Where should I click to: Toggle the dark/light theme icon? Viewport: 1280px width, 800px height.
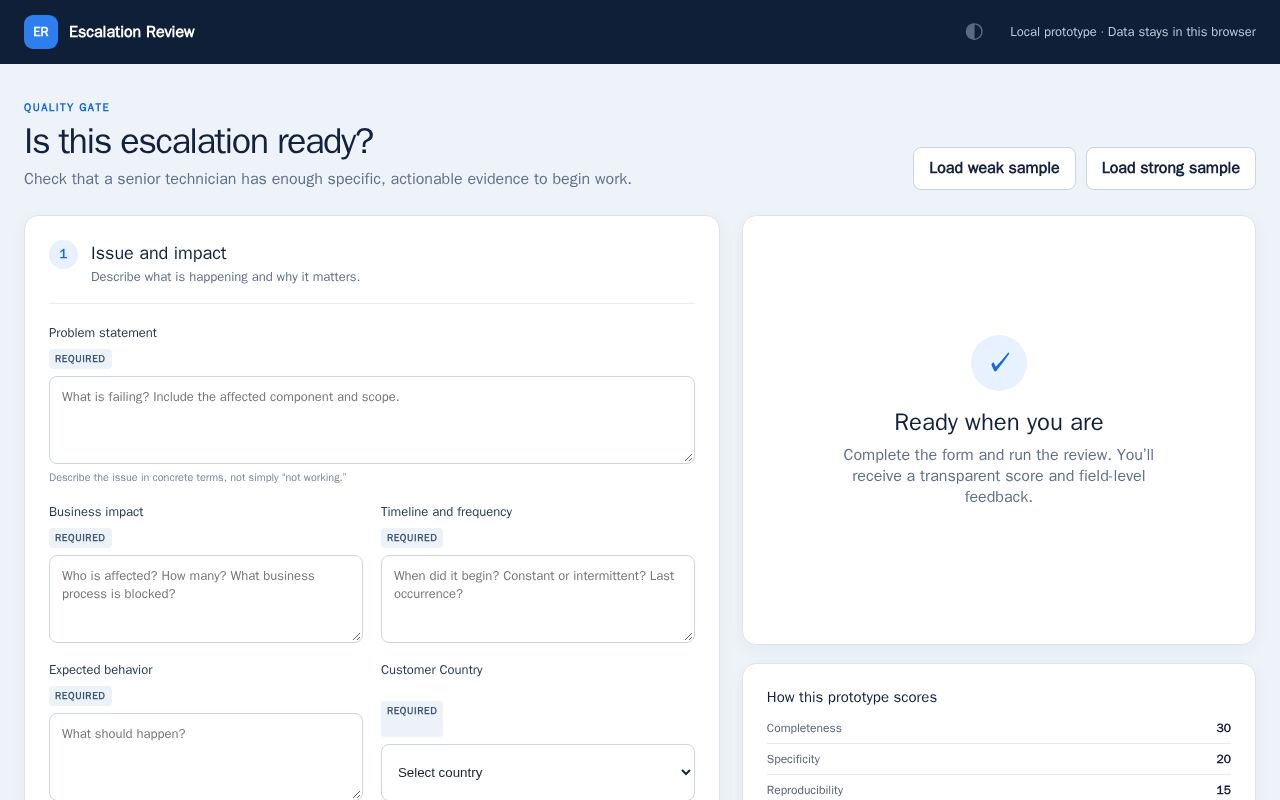pyautogui.click(x=974, y=32)
